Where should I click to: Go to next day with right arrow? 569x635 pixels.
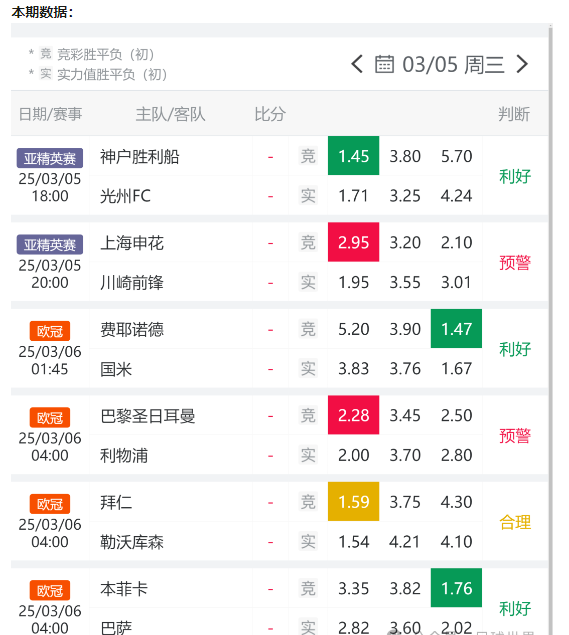522,64
